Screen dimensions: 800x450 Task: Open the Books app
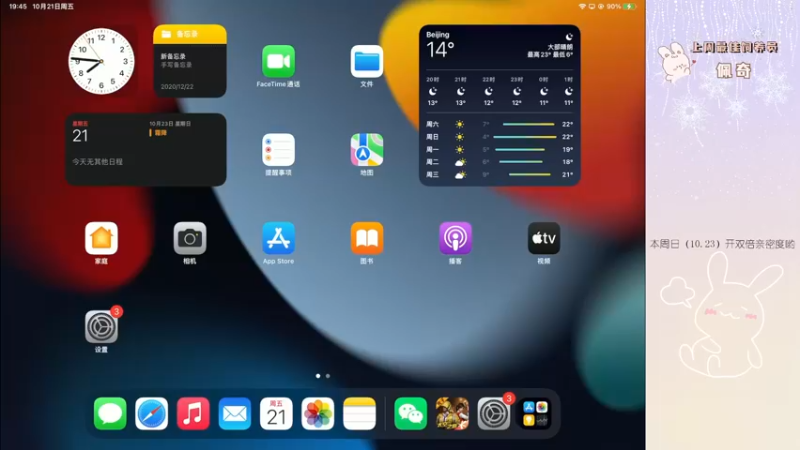tap(366, 238)
